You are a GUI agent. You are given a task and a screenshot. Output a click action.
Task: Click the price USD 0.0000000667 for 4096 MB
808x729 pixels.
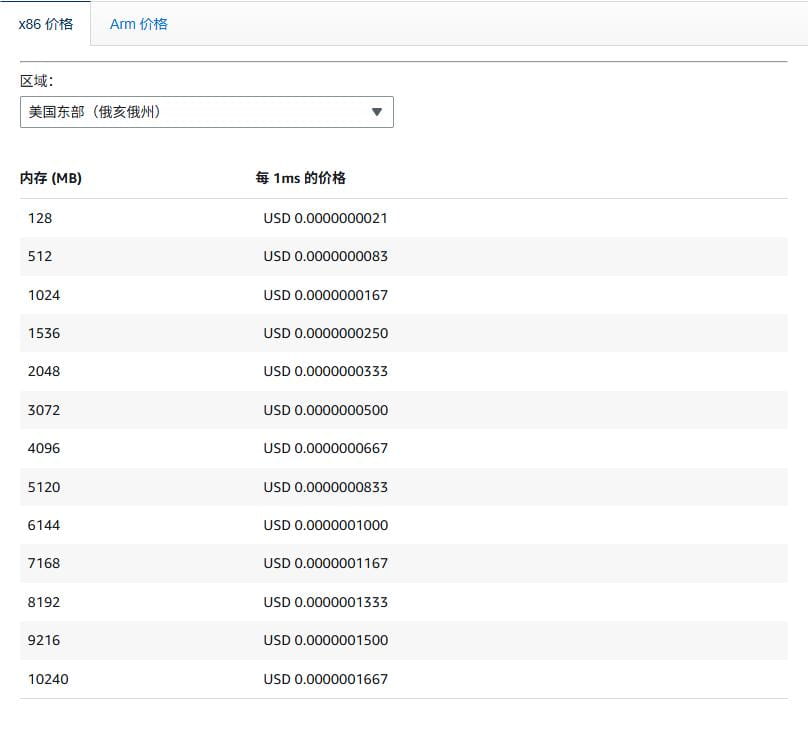point(327,448)
